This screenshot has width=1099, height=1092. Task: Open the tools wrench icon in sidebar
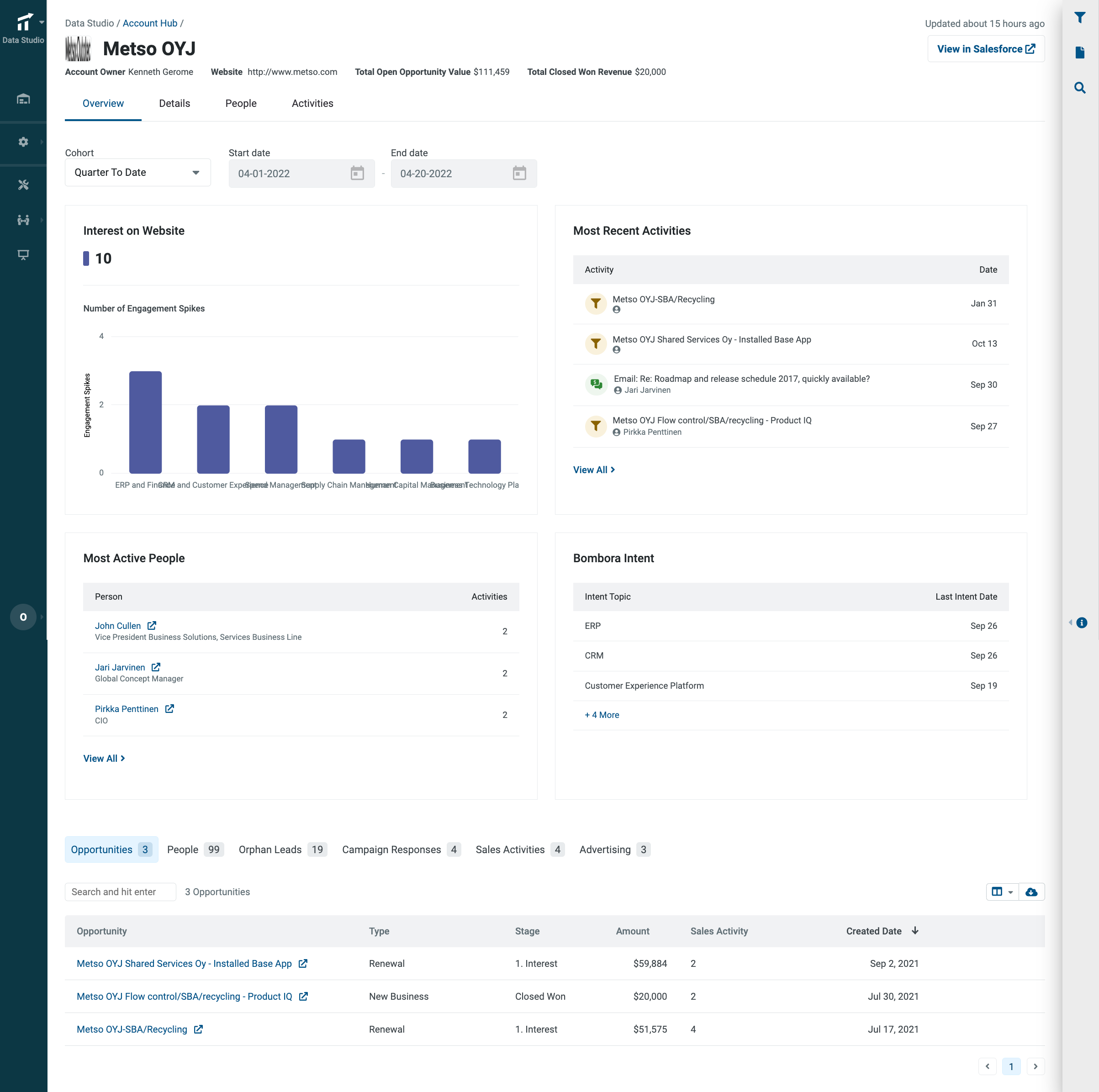pos(23,185)
